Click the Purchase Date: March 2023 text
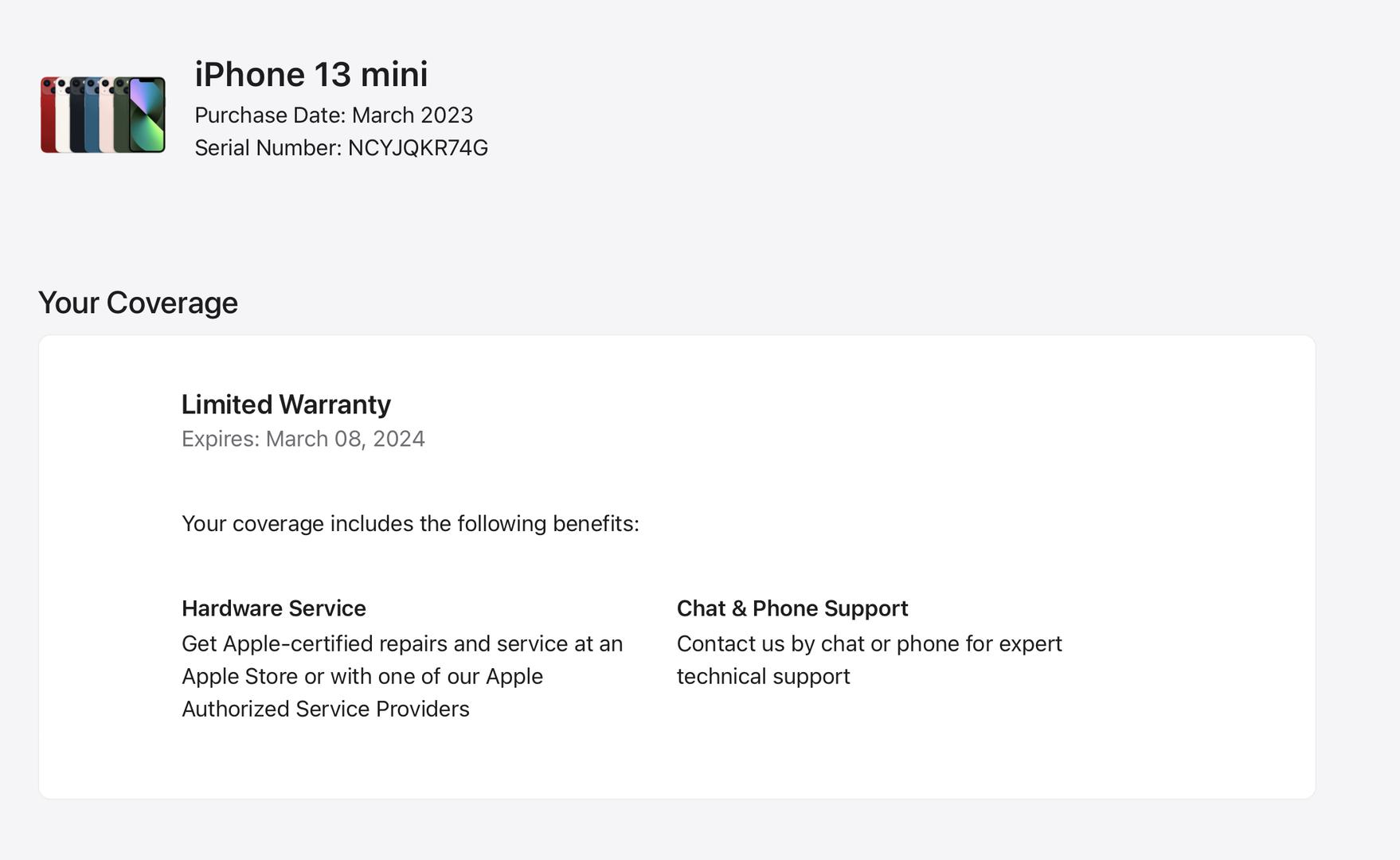 tap(334, 115)
